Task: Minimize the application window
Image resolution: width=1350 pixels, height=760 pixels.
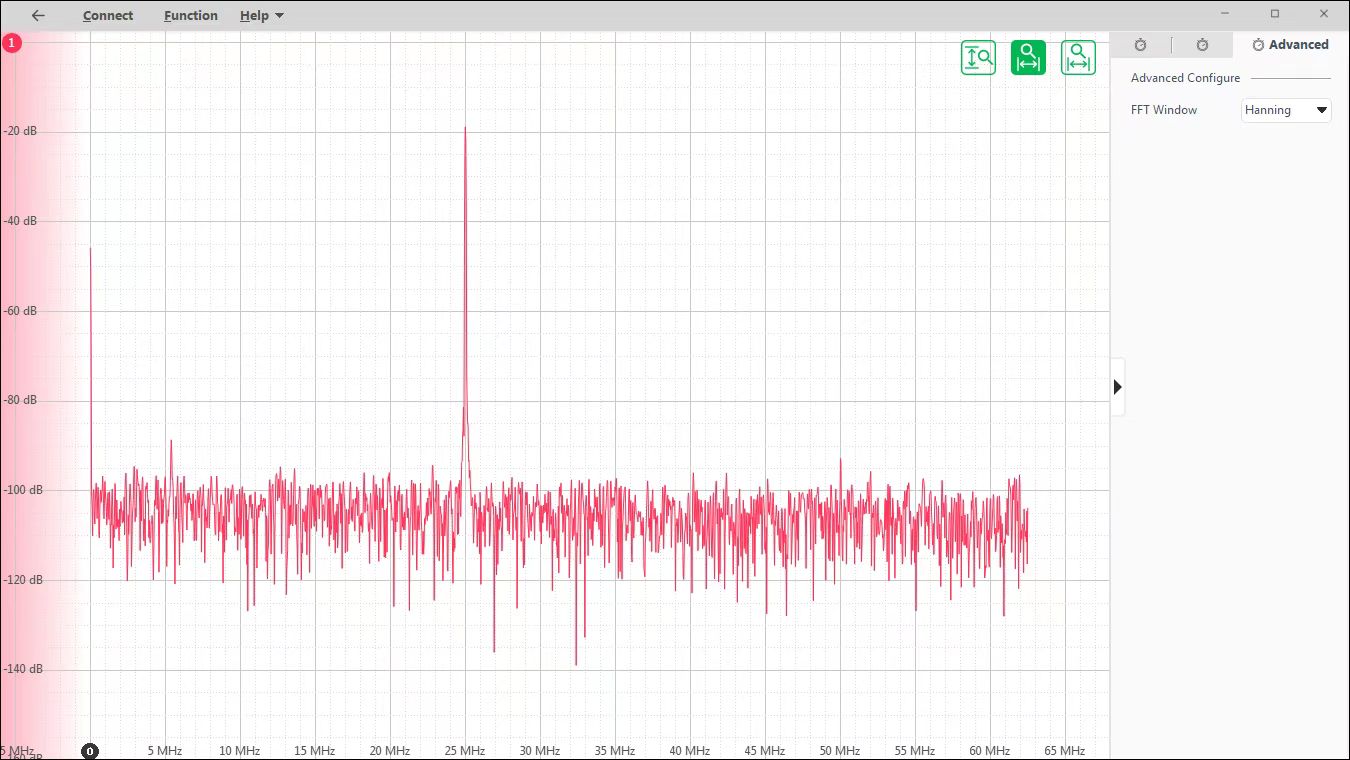Action: point(1226,14)
